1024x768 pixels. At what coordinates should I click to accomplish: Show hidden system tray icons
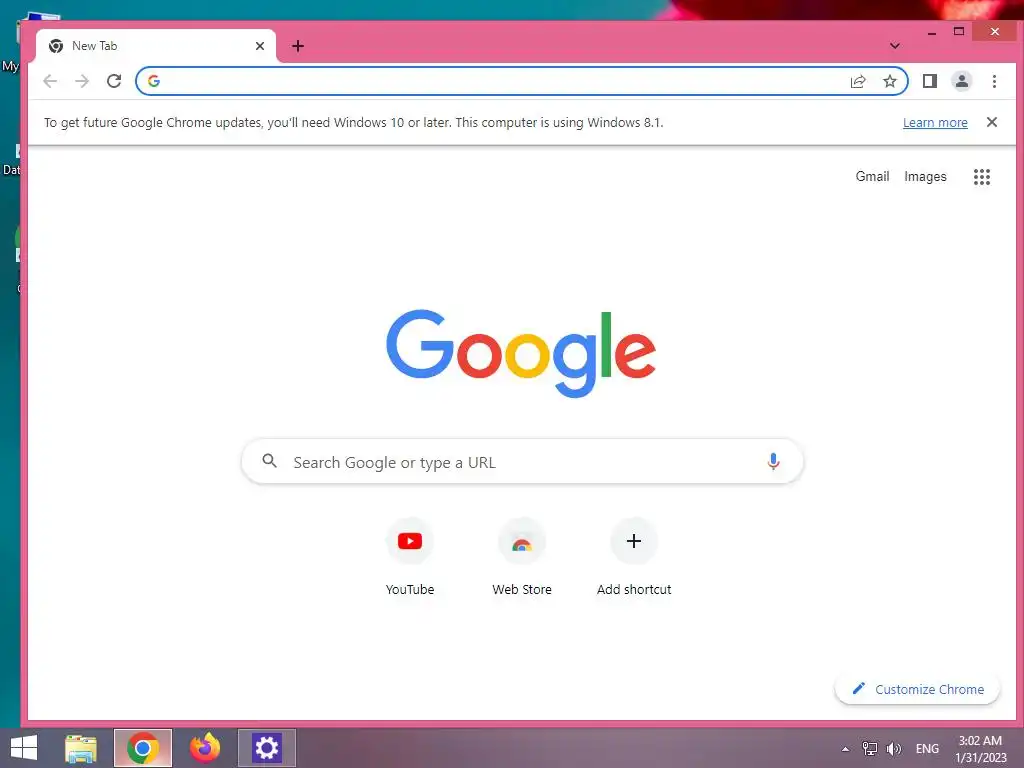(845, 749)
